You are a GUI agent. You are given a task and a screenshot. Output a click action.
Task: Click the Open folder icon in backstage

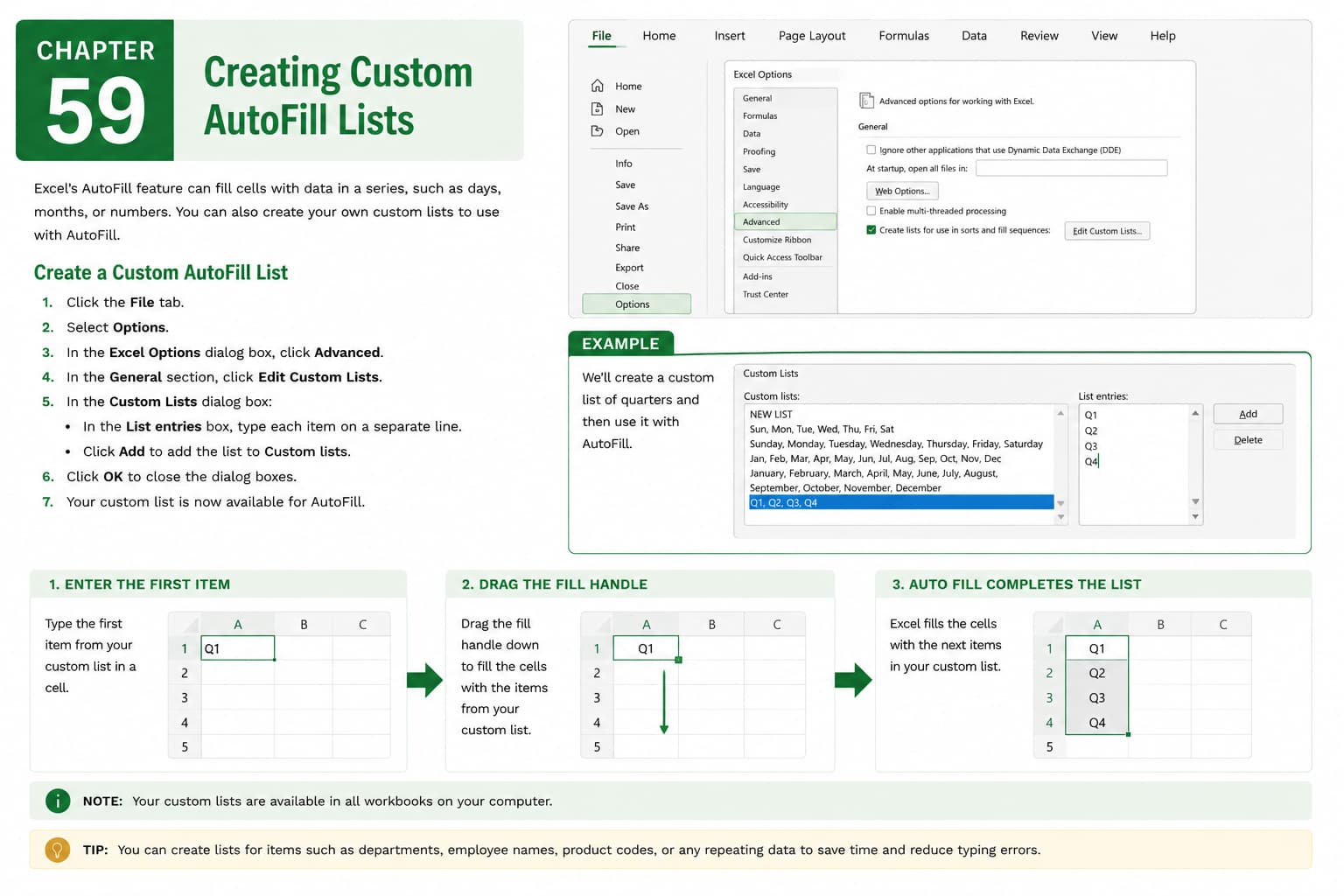click(x=598, y=131)
